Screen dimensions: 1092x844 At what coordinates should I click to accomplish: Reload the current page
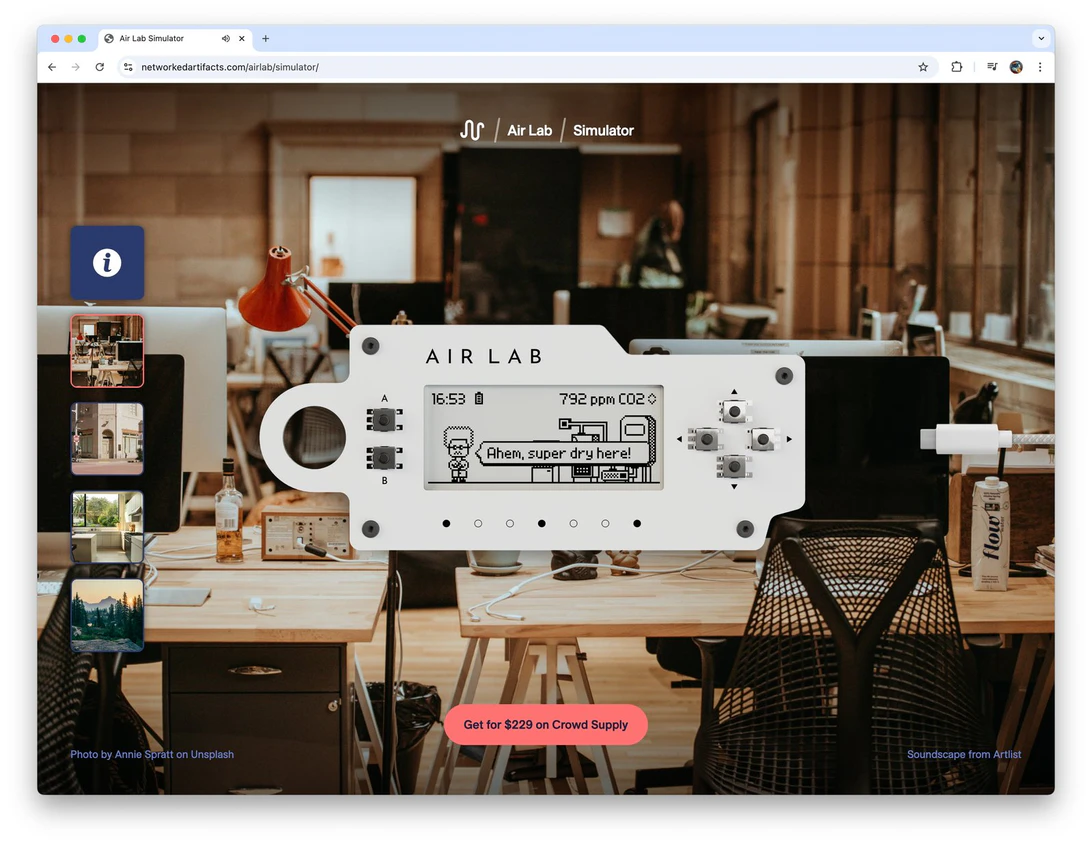click(x=100, y=67)
